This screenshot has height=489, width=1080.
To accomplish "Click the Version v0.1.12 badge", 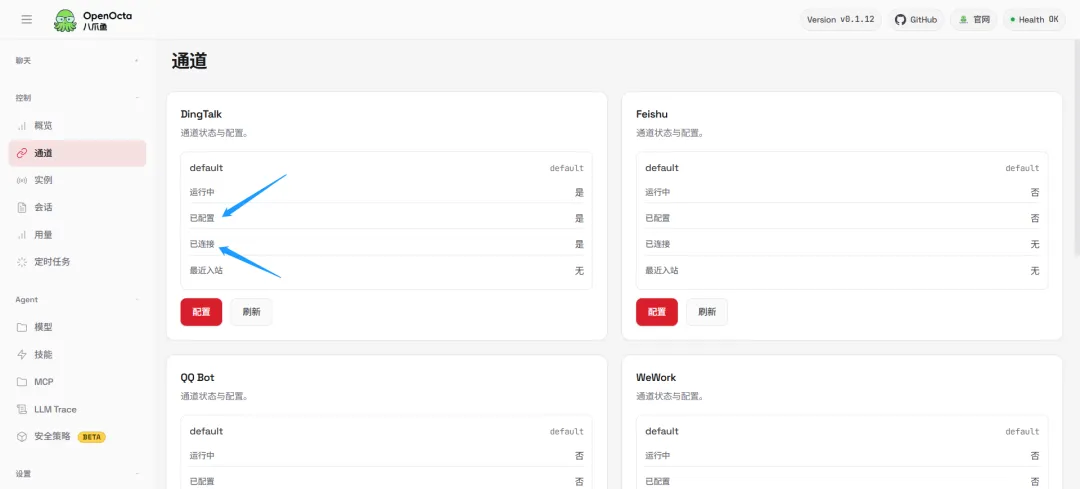I will tap(840, 20).
